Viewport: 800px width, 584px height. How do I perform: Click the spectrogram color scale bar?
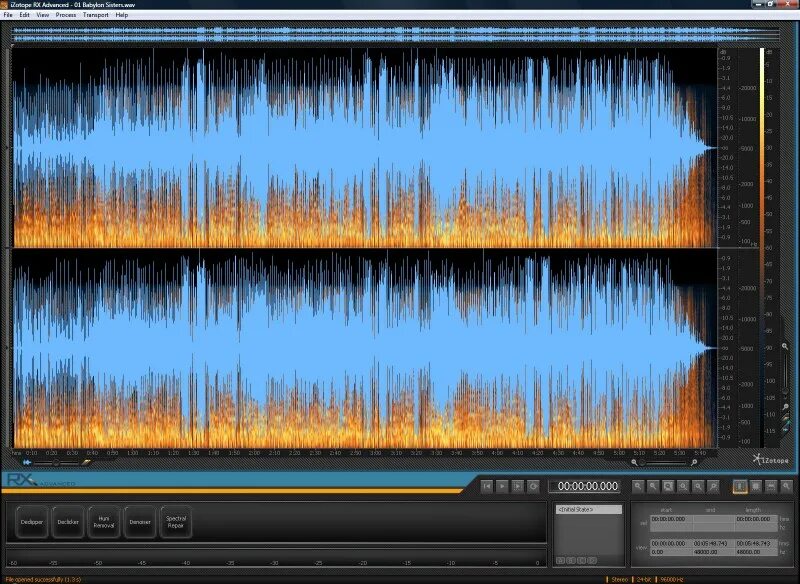[762, 247]
